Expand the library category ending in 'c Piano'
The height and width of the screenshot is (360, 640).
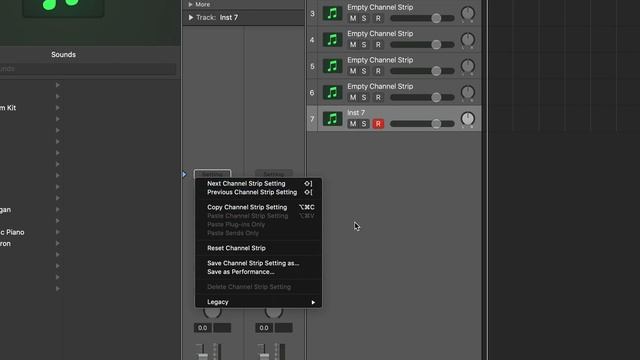click(58, 232)
